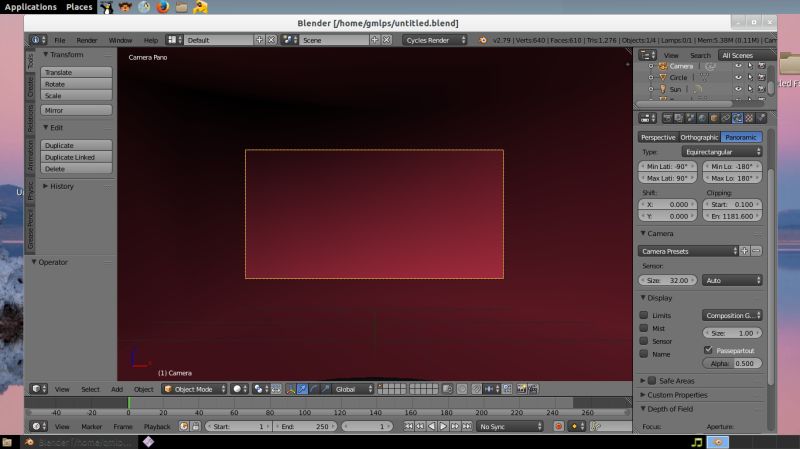800x449 pixels.
Task: Hide the Camera object via eye icon
Action: coord(738,66)
